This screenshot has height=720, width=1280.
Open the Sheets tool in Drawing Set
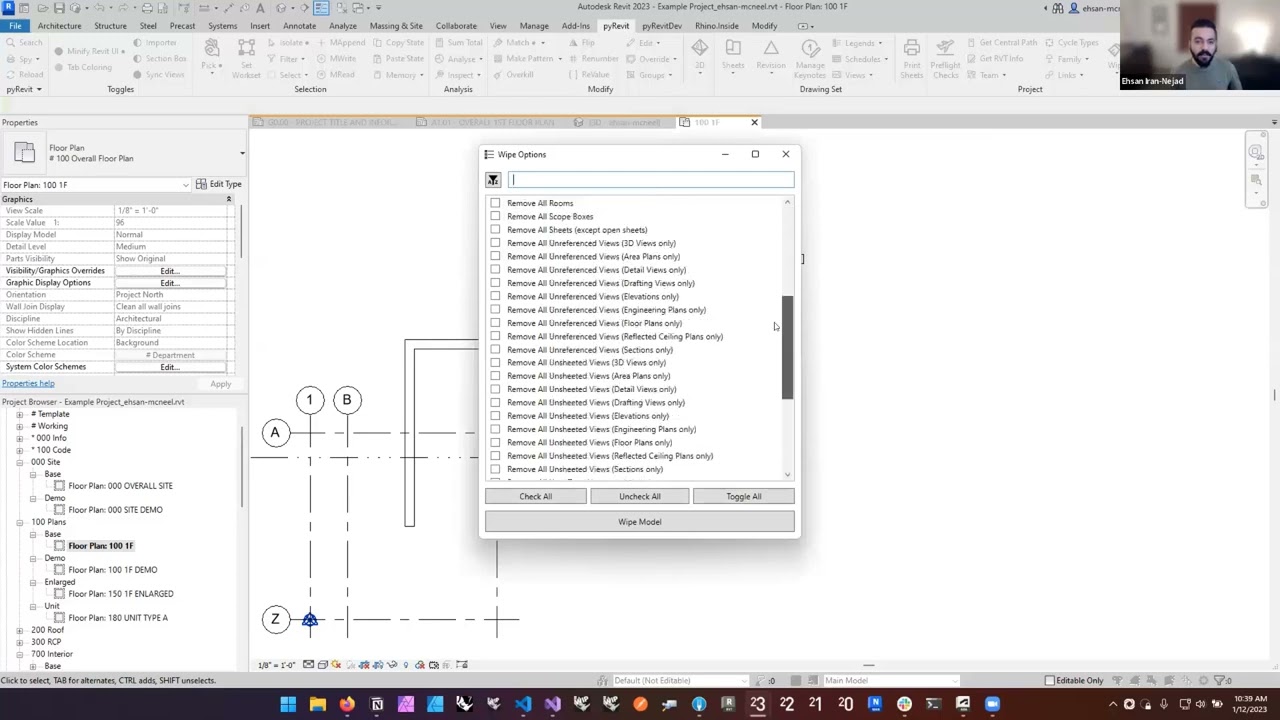point(733,53)
